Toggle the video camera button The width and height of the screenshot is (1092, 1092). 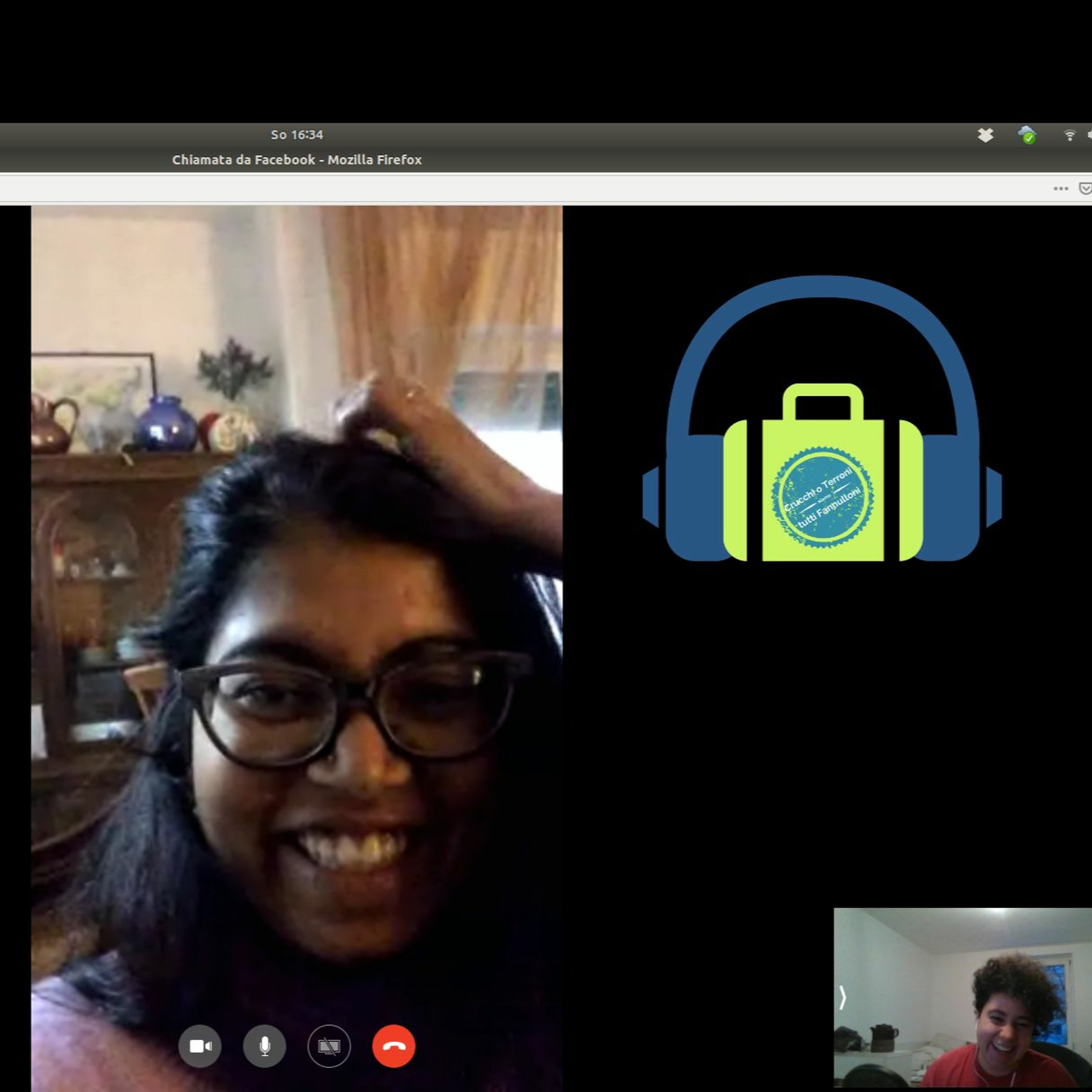[x=199, y=1046]
